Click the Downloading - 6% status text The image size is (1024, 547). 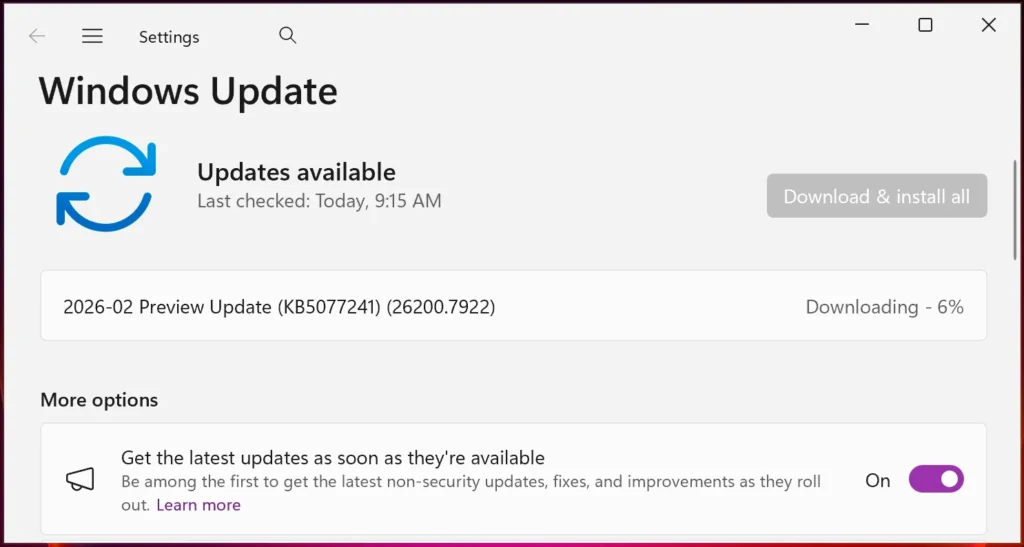pyautogui.click(x=884, y=307)
